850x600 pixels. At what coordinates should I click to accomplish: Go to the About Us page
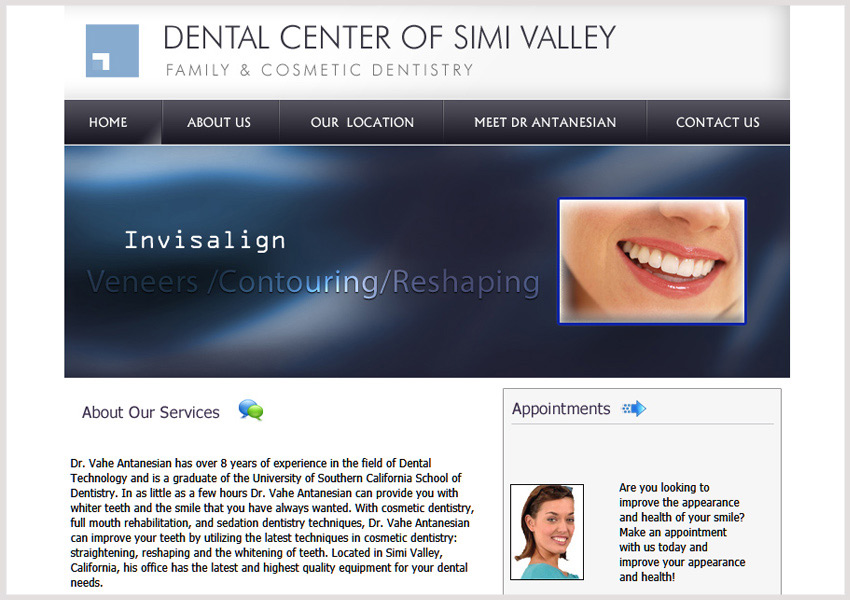pos(219,122)
